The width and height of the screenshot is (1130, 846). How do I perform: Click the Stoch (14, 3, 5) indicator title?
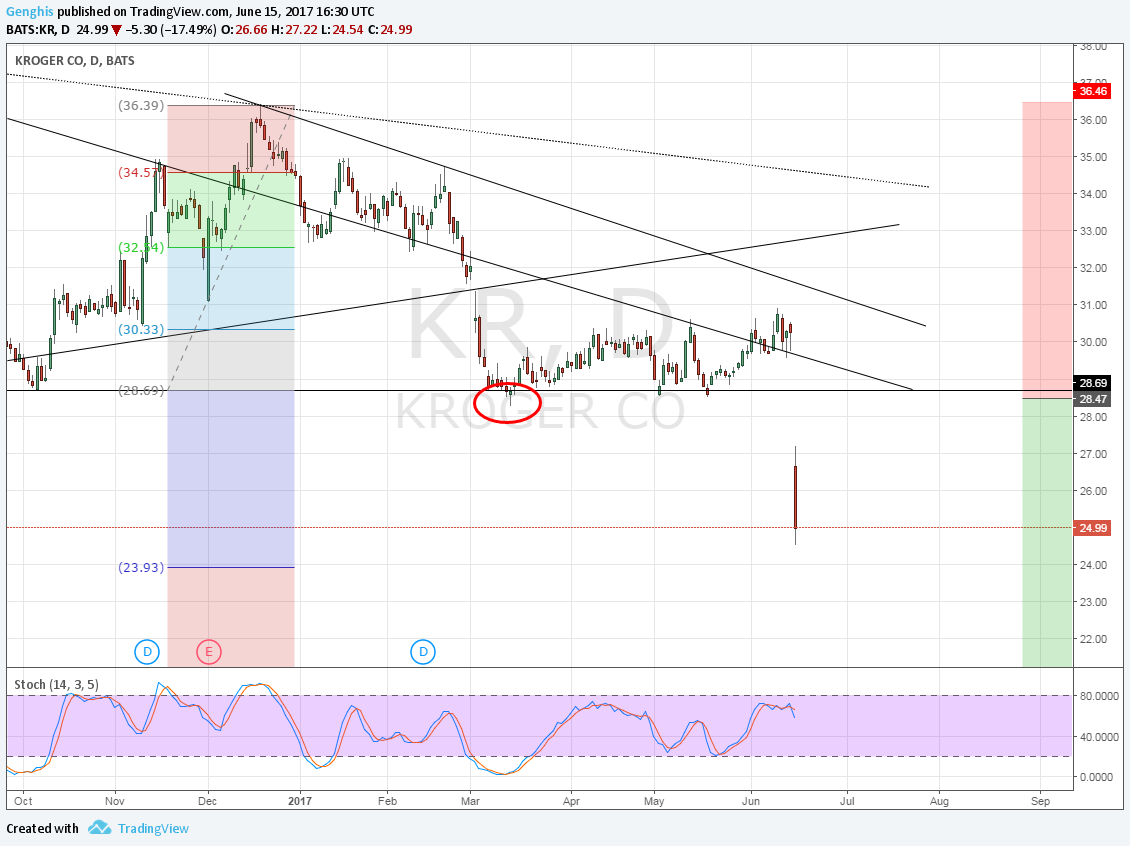click(x=56, y=685)
